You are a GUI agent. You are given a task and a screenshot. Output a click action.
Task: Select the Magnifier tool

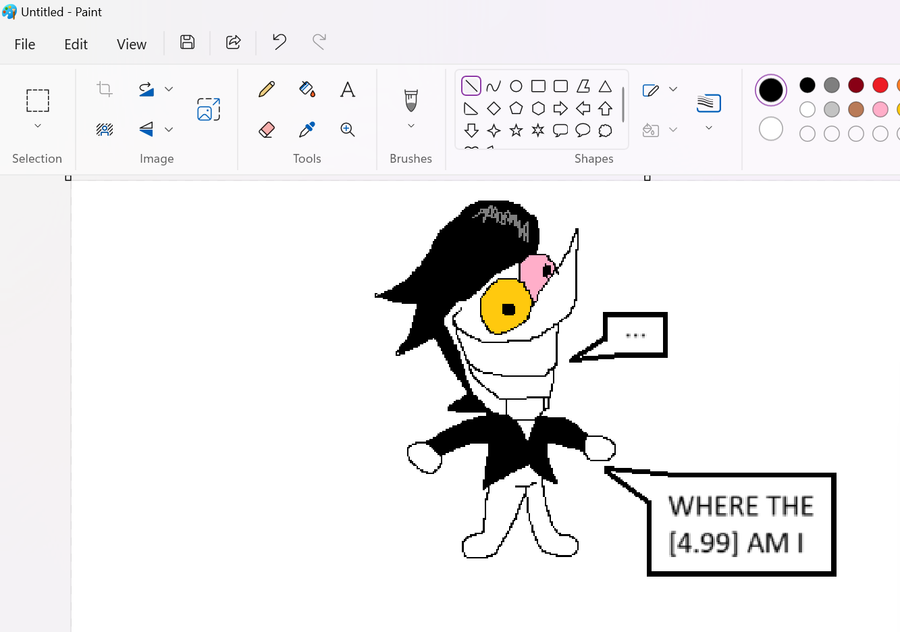click(x=347, y=130)
